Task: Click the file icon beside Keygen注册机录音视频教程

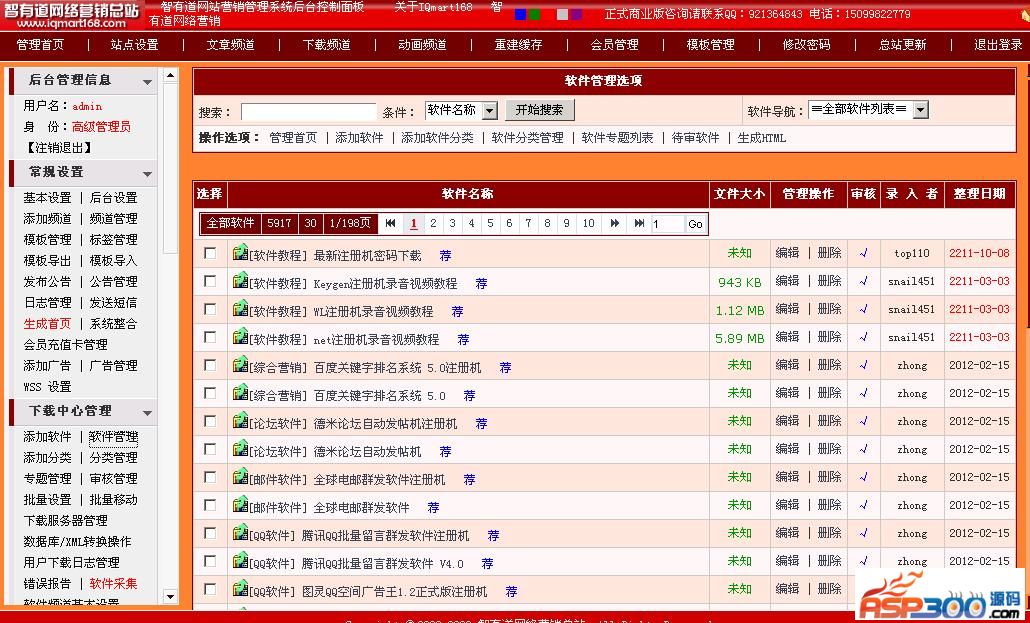Action: [x=240, y=281]
